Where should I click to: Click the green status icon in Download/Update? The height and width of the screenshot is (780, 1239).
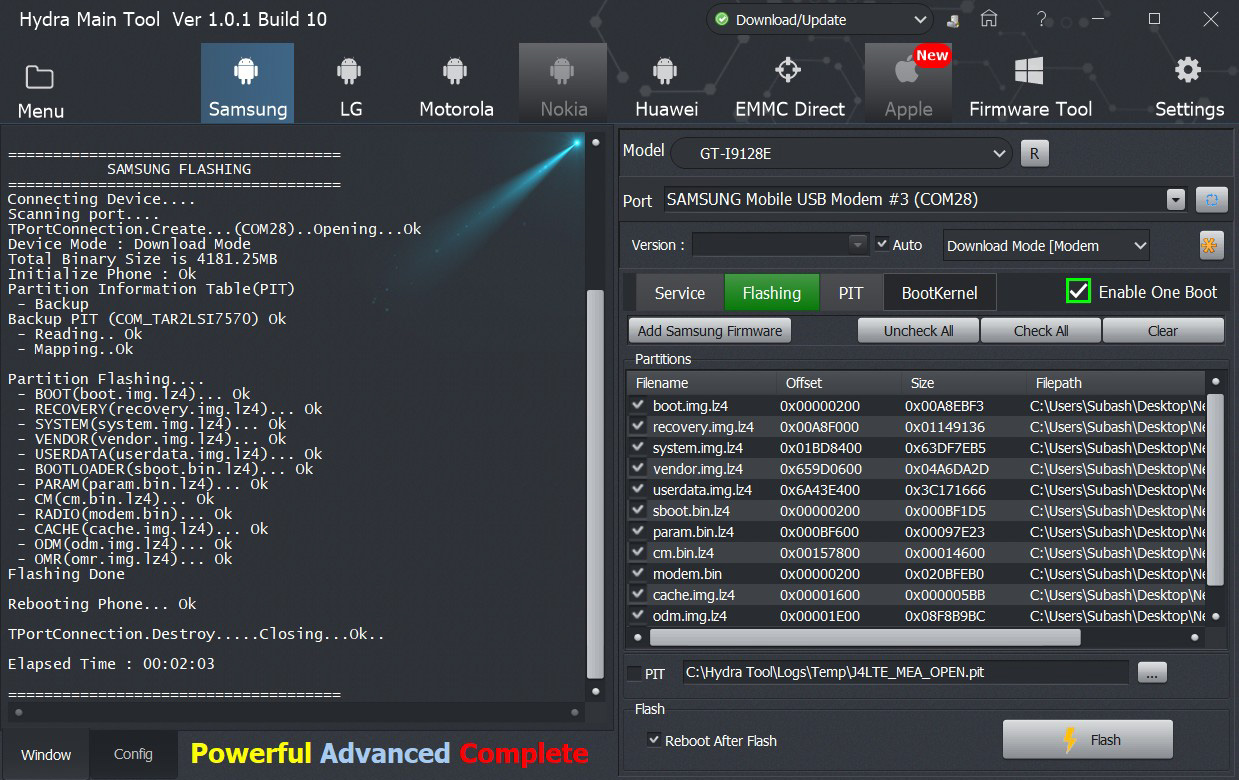pyautogui.click(x=721, y=19)
